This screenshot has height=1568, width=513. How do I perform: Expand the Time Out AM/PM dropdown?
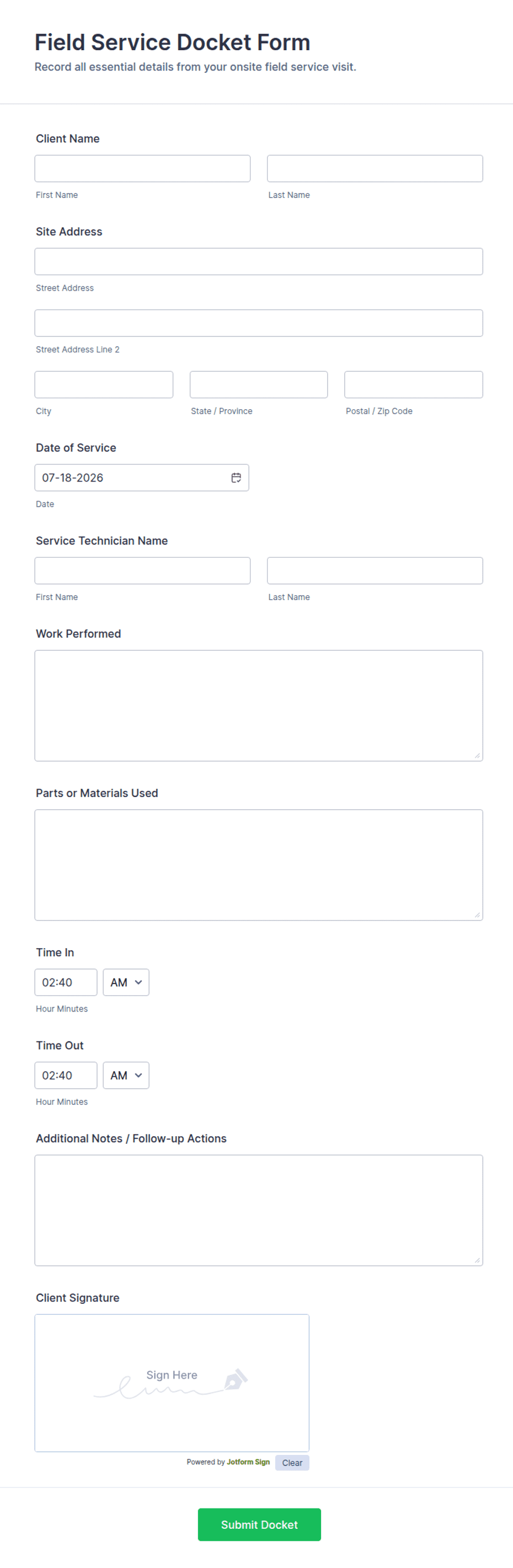tap(126, 1075)
